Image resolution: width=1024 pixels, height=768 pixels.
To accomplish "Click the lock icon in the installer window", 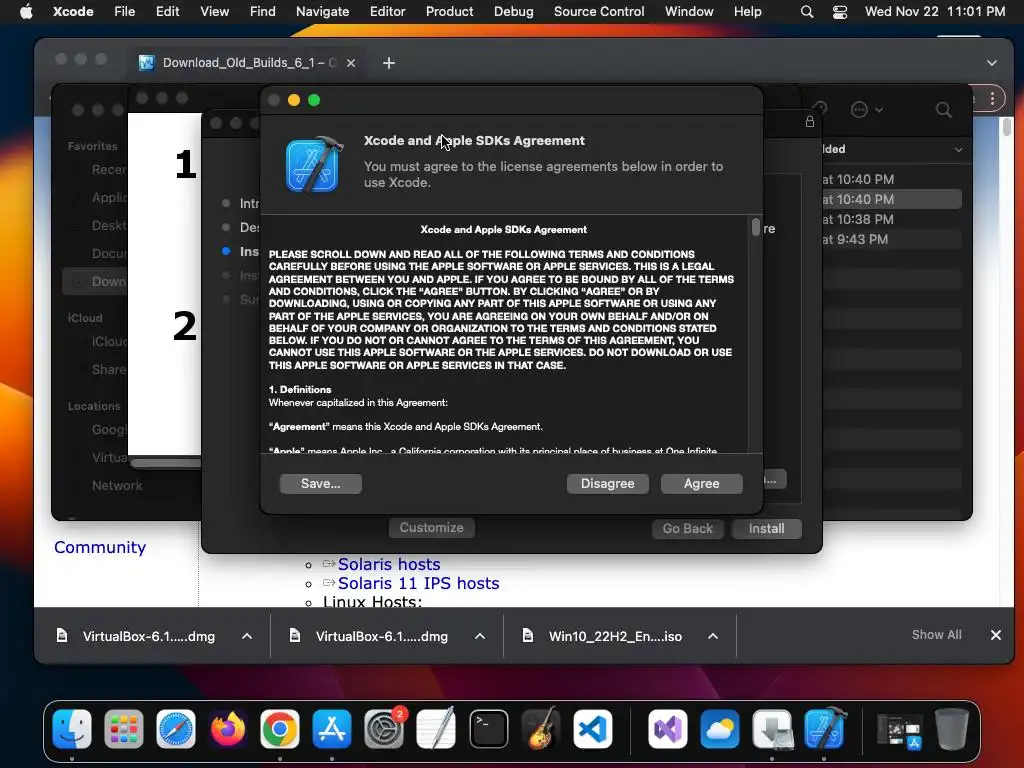I will click(810, 121).
